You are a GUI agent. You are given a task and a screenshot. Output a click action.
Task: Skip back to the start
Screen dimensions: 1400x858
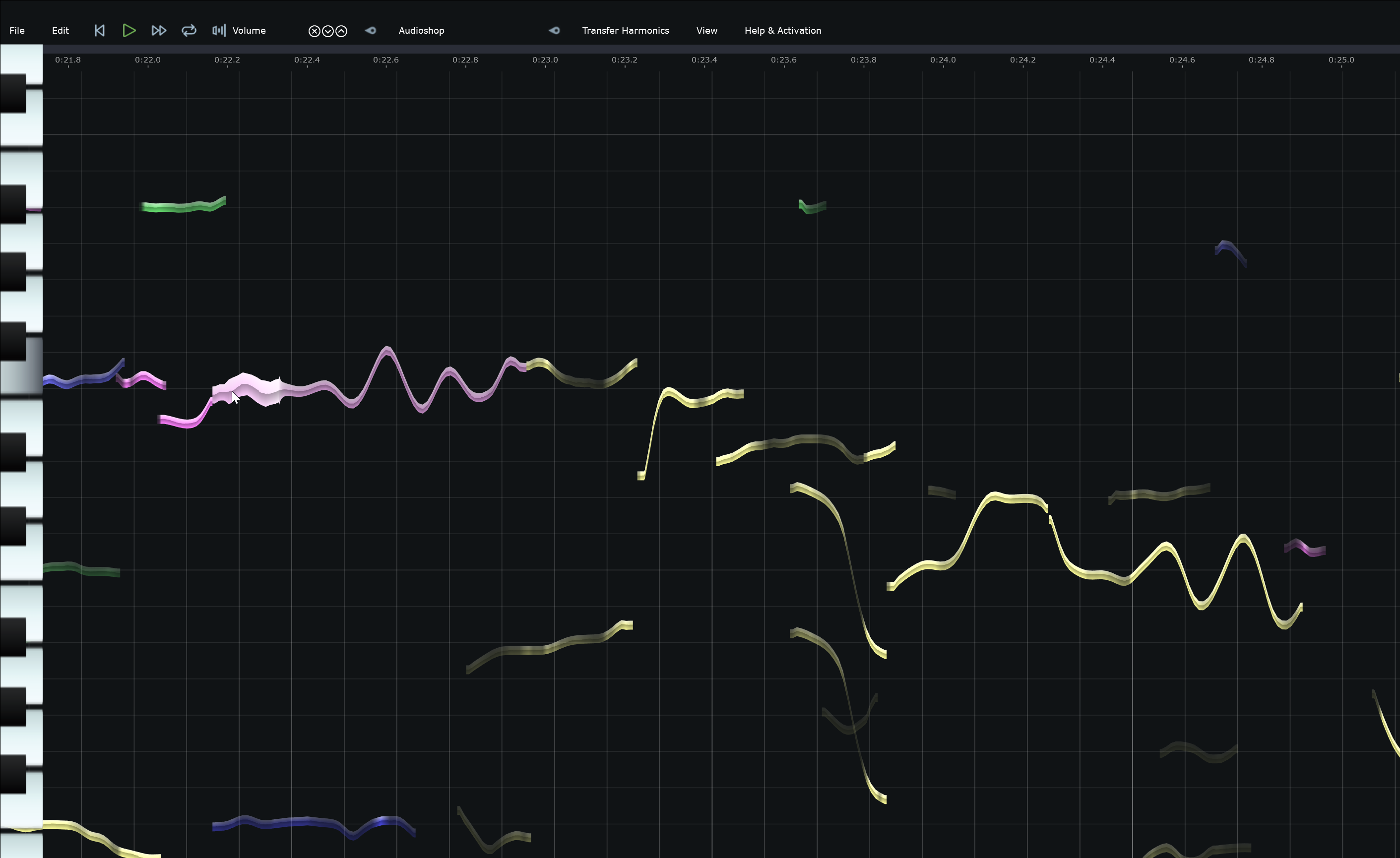99,31
